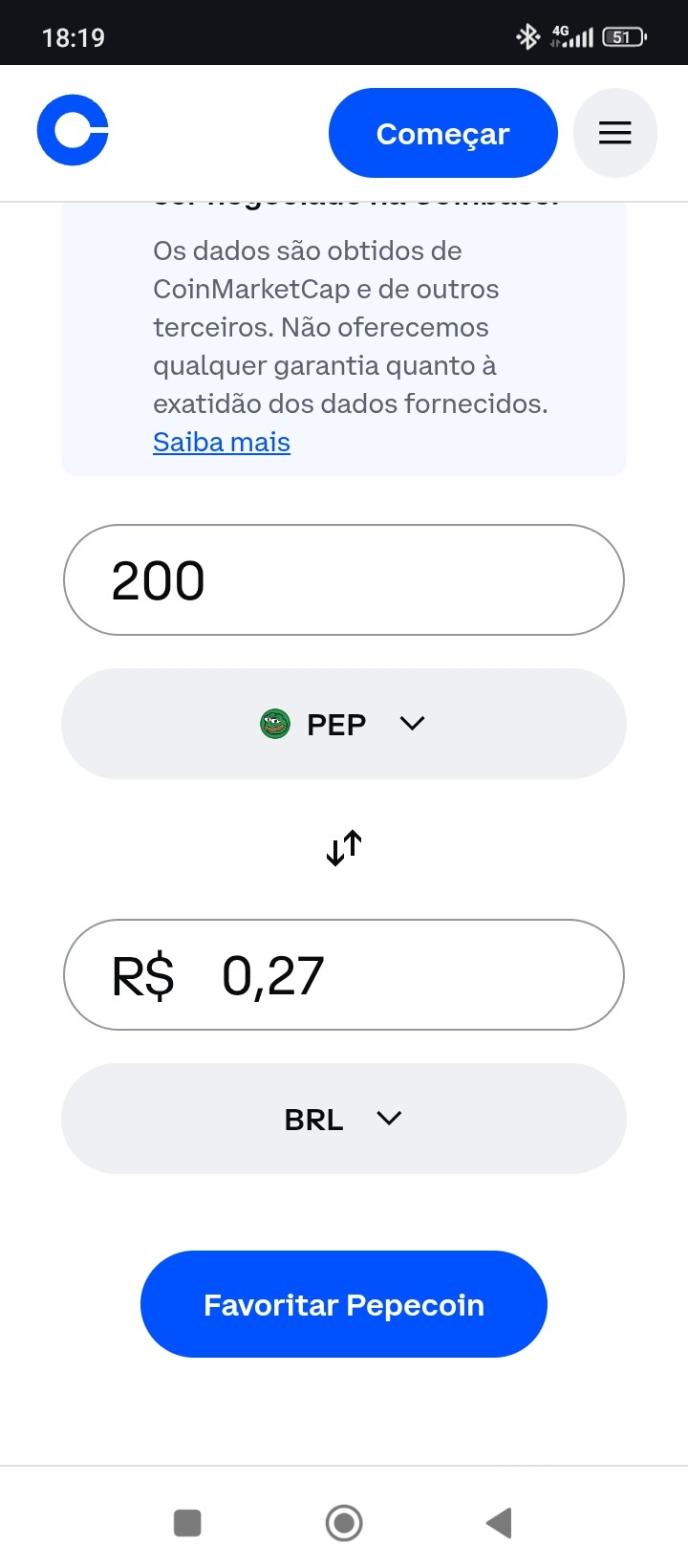This screenshot has width=688, height=1568.
Task: Swap conversion direction with arrows icon
Action: [x=344, y=848]
